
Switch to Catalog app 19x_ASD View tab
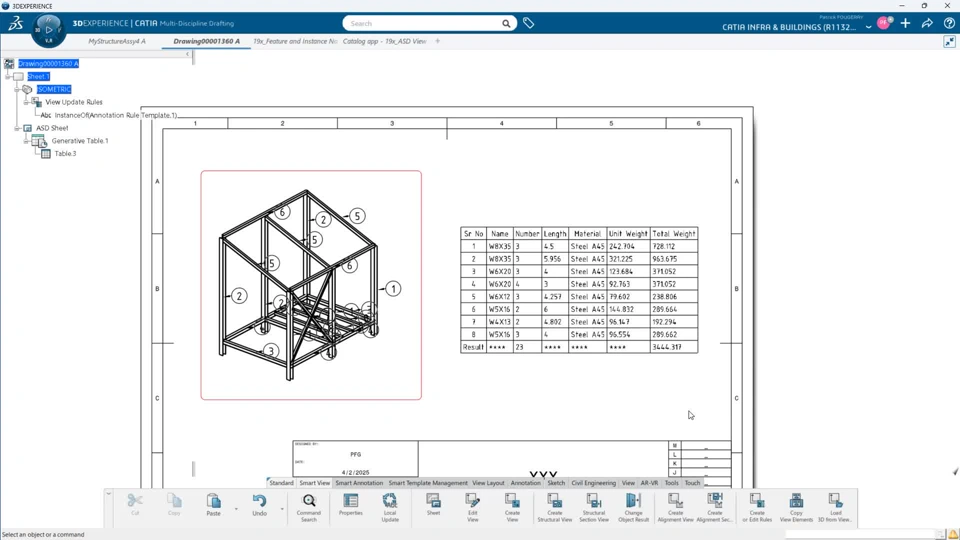tap(384, 41)
